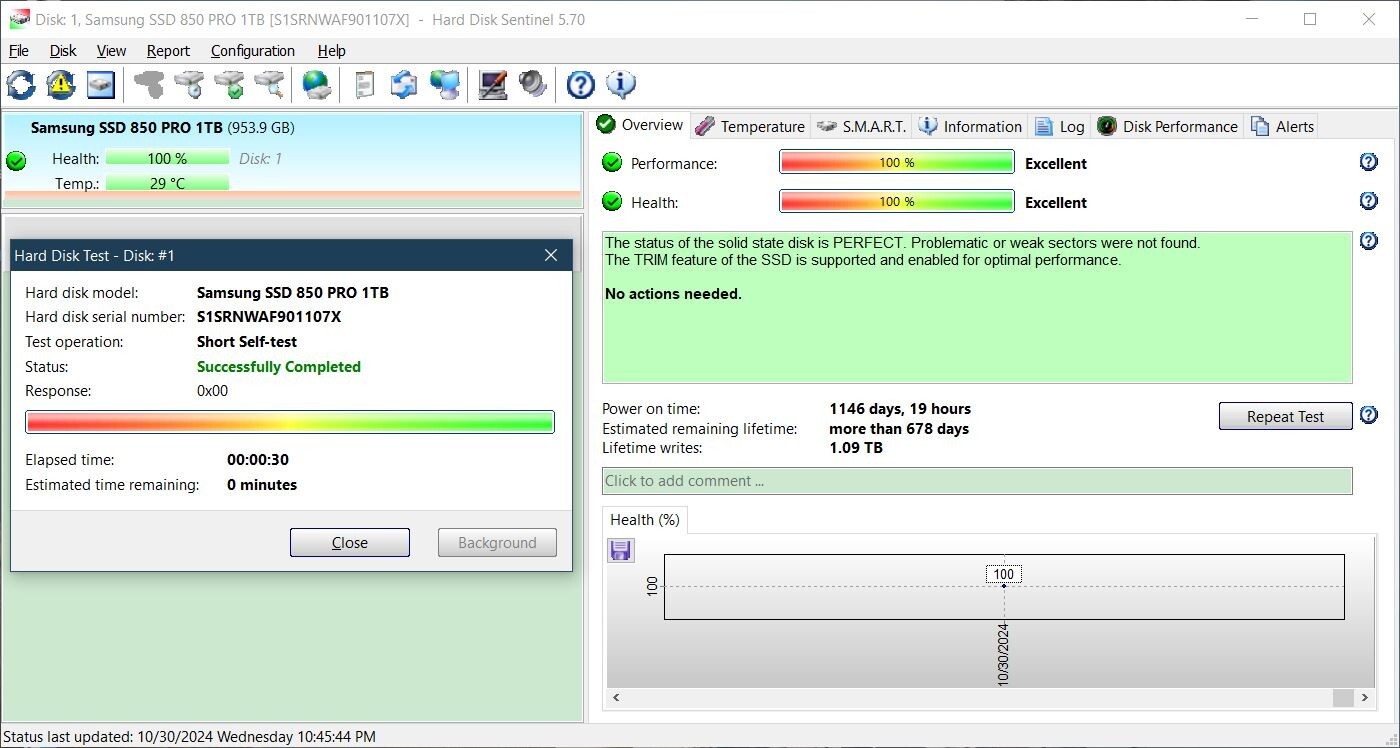Click the info speech bubble toolbar icon
This screenshot has height=748, width=1400.
620,85
